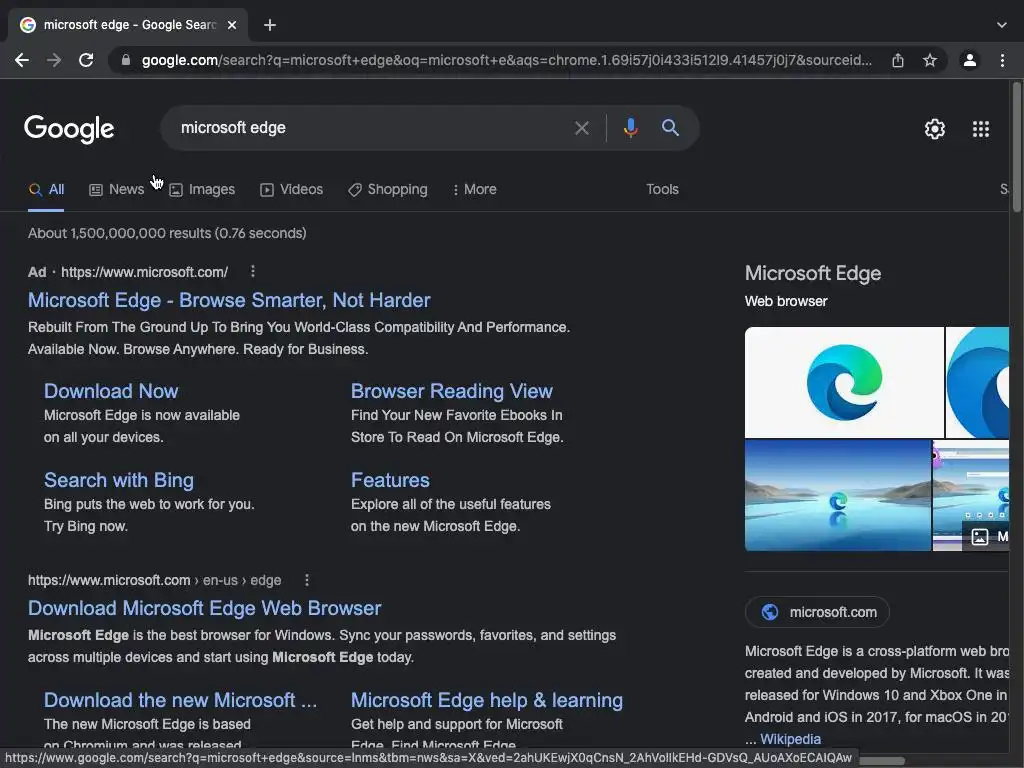Clear the search box with X icon
This screenshot has width=1024, height=768.
pos(582,128)
